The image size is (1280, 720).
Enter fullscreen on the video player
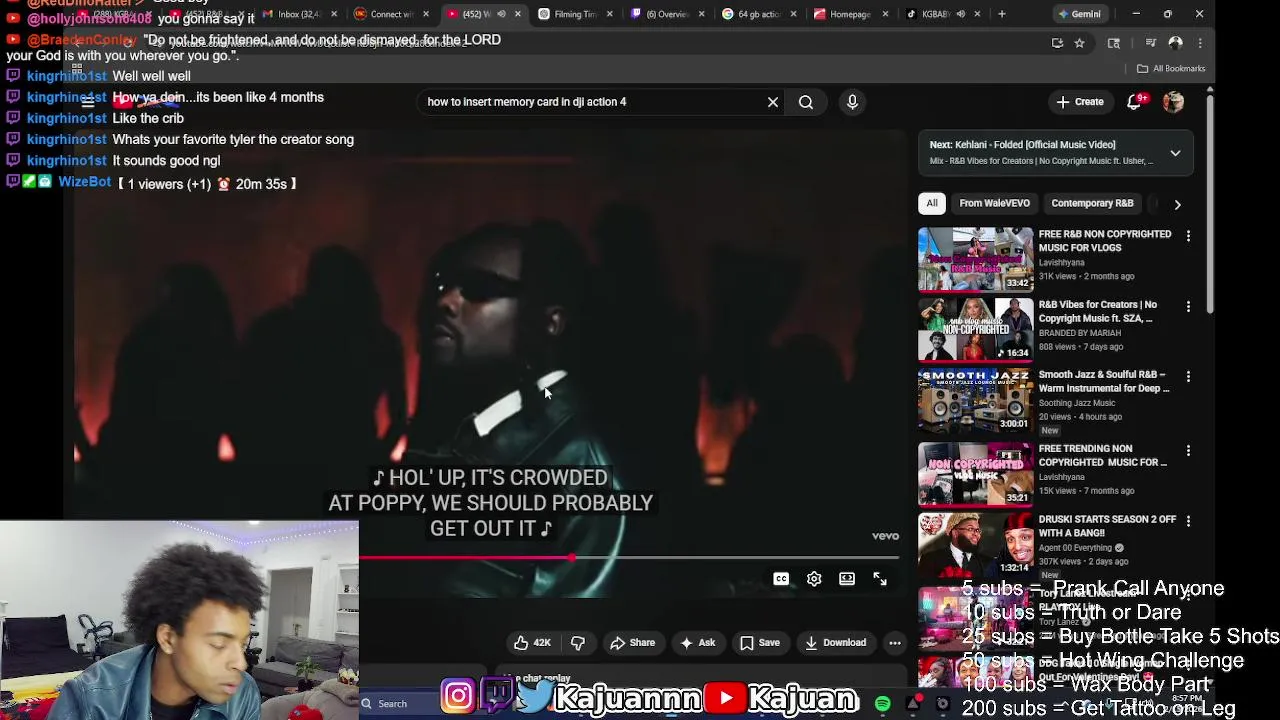pos(880,579)
